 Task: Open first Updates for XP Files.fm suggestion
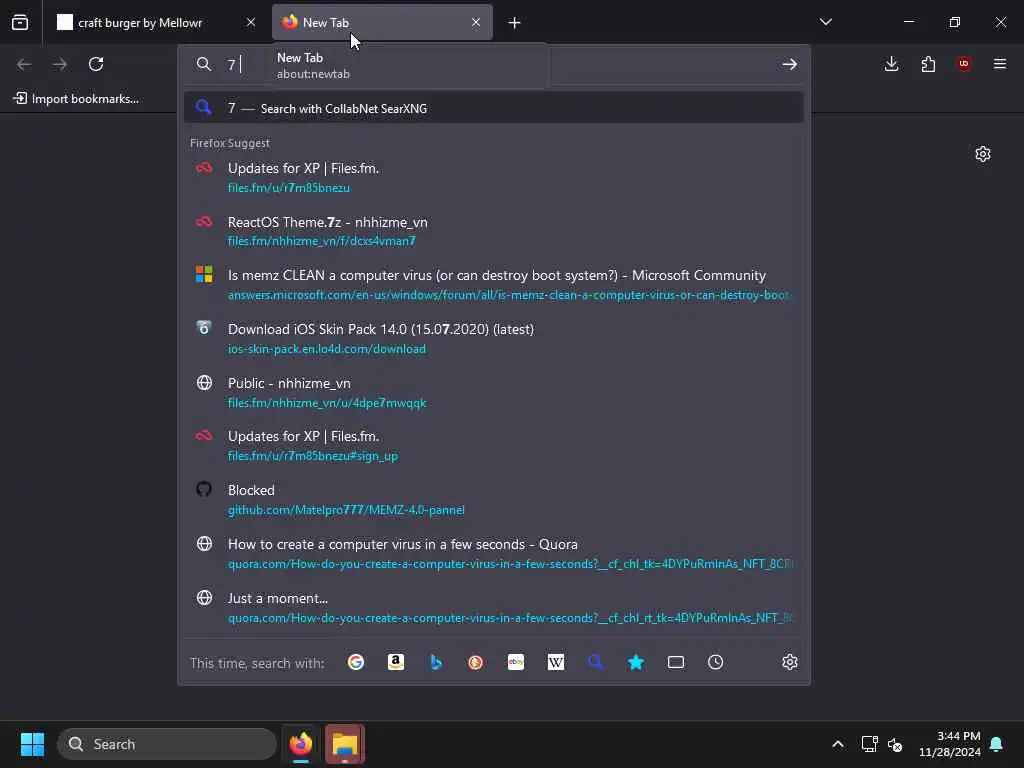[494, 178]
